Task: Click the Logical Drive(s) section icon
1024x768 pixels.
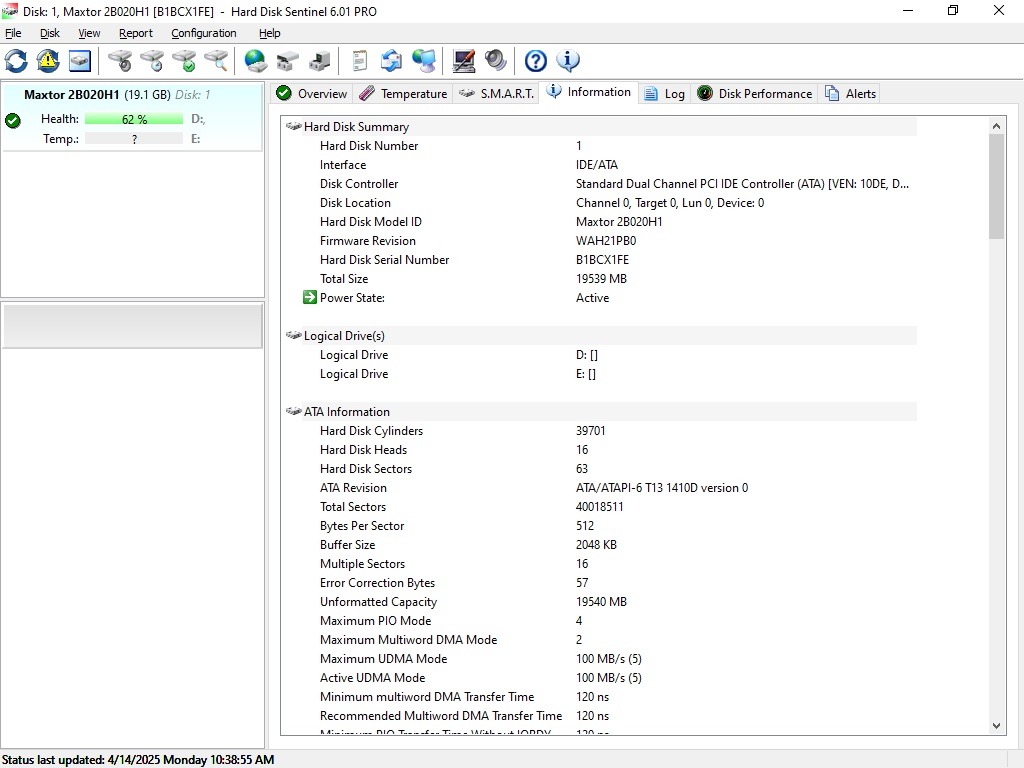Action: point(293,335)
